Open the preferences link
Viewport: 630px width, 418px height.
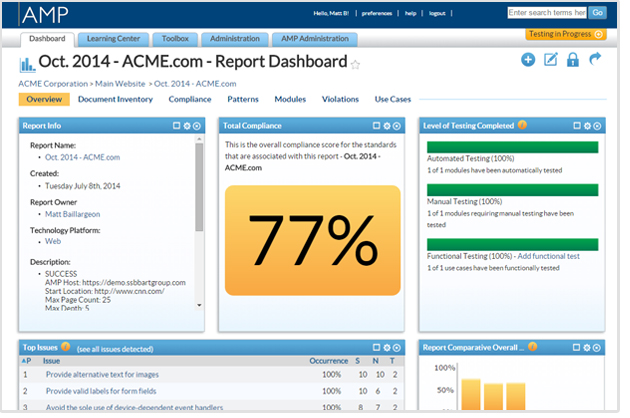[x=376, y=13]
